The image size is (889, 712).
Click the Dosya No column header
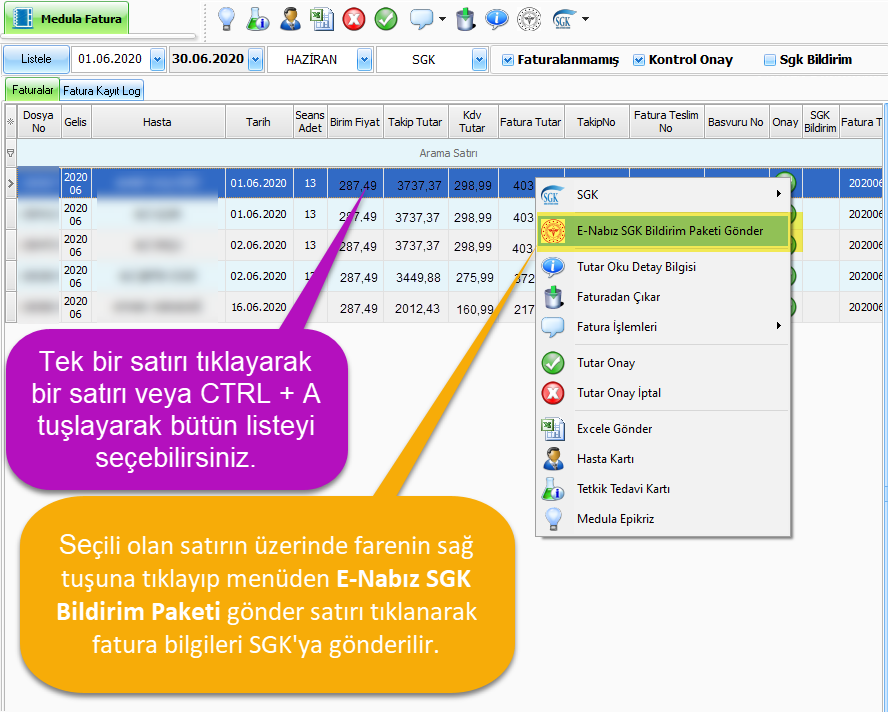coord(39,121)
